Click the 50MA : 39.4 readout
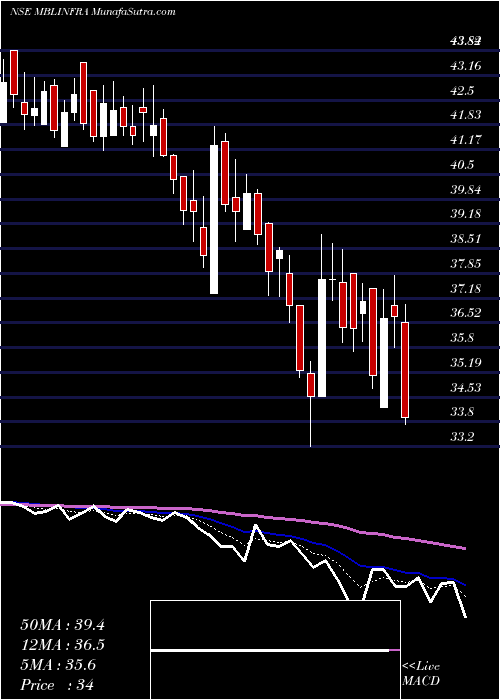 [x=62, y=625]
